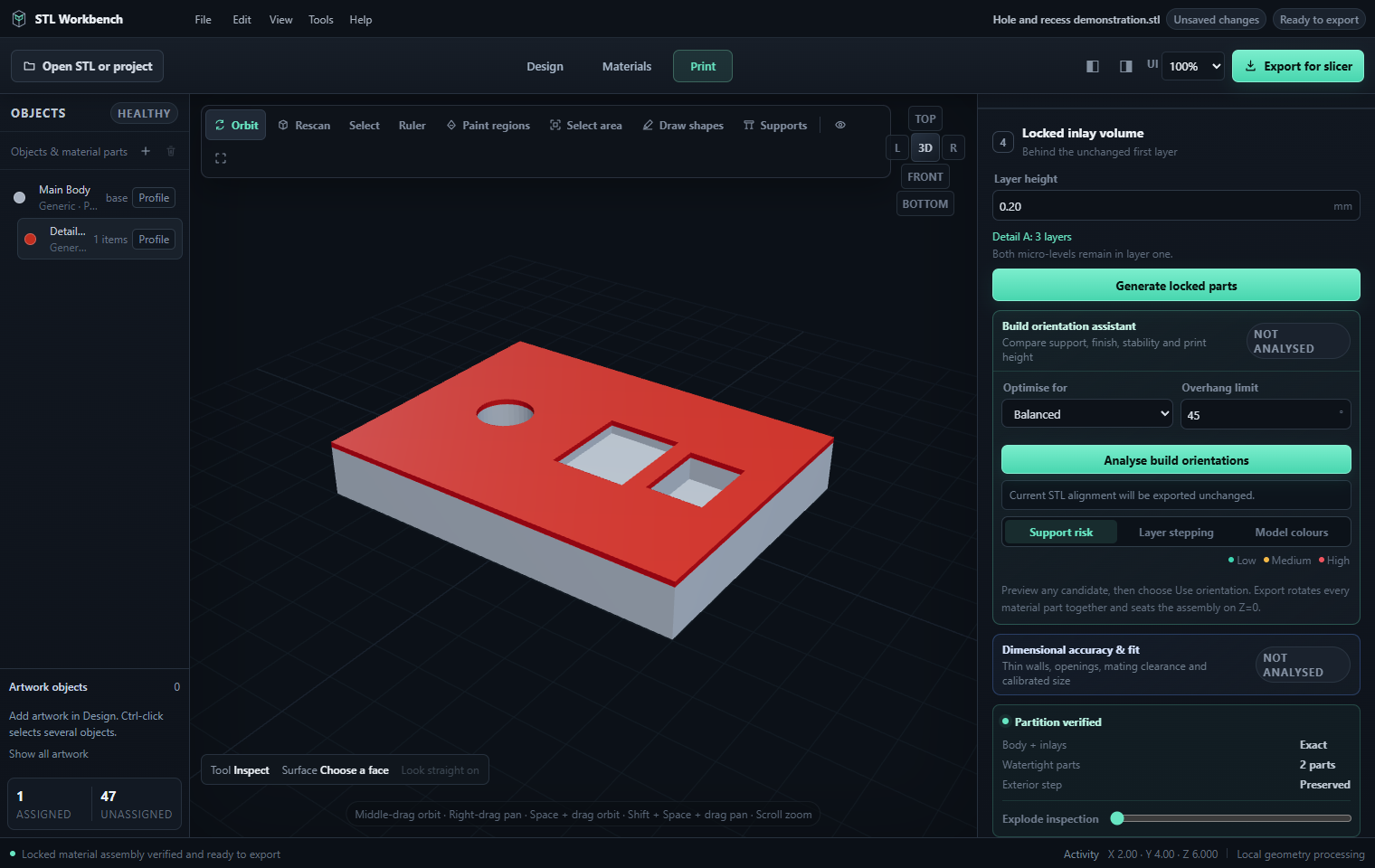Switch viewport to BOTTOM view
This screenshot has height=868, width=1375.
pos(925,203)
